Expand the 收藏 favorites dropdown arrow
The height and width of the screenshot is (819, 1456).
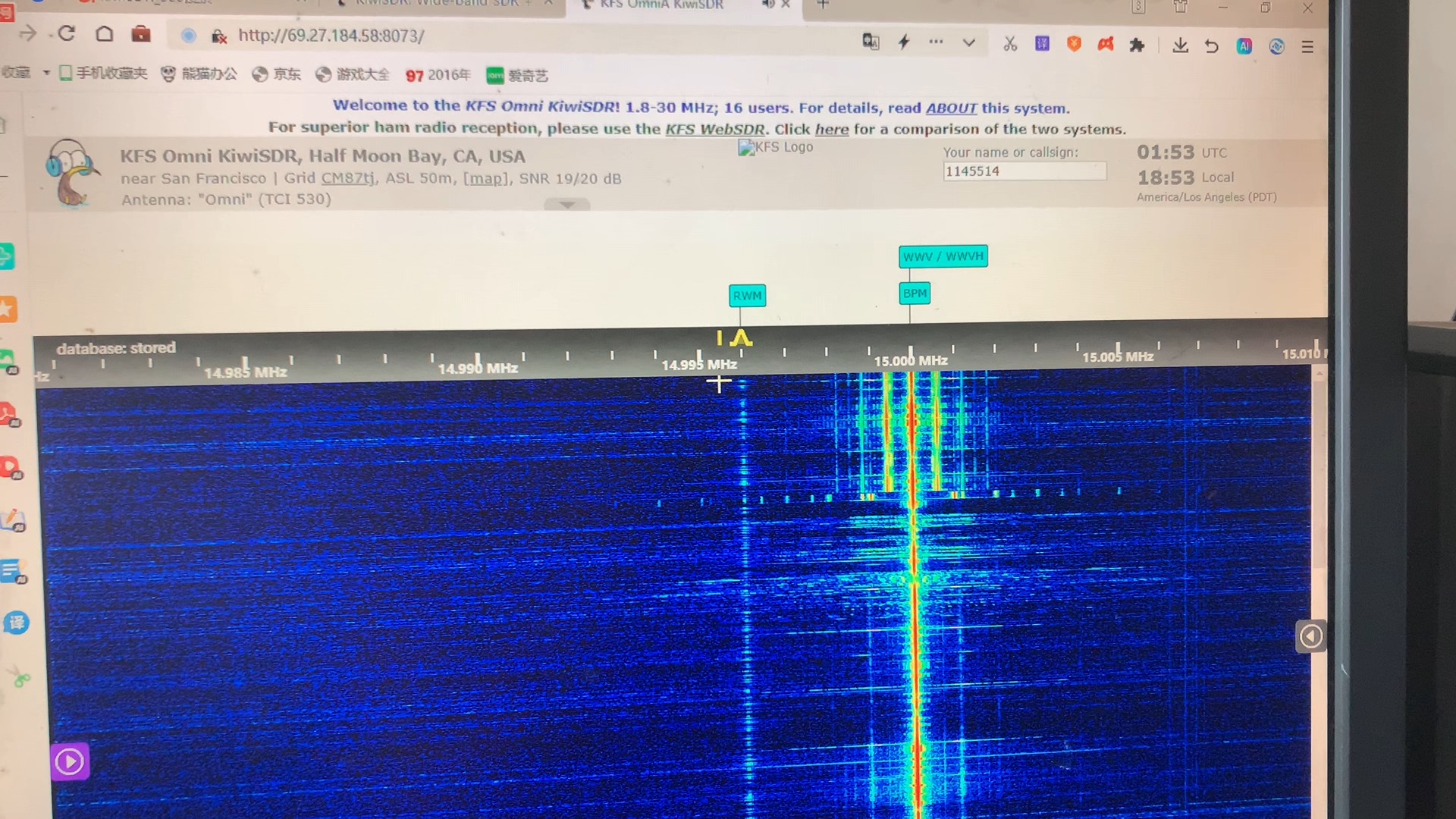click(x=46, y=73)
